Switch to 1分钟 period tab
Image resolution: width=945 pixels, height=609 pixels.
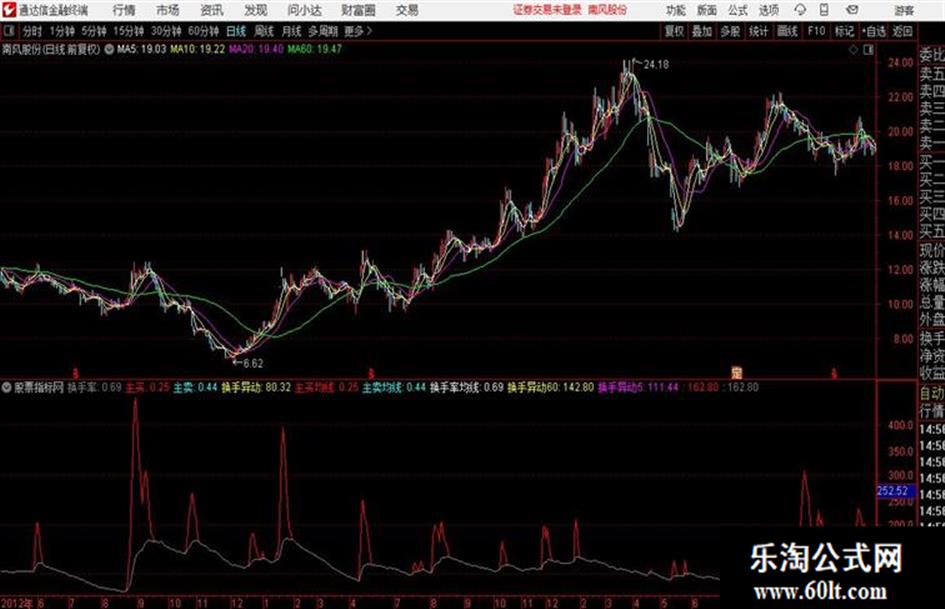(62, 31)
